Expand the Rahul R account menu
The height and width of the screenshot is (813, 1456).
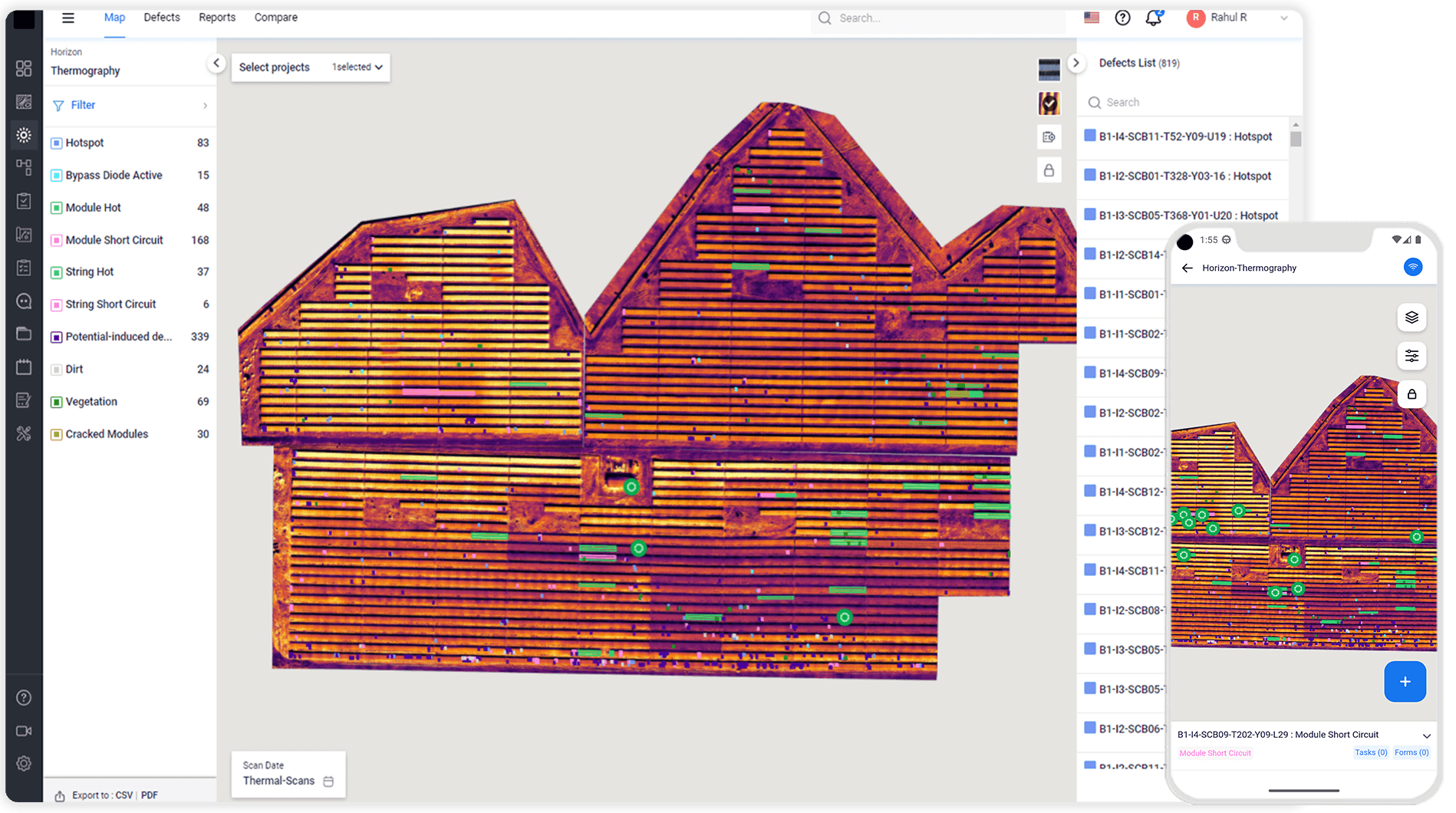pos(1284,17)
